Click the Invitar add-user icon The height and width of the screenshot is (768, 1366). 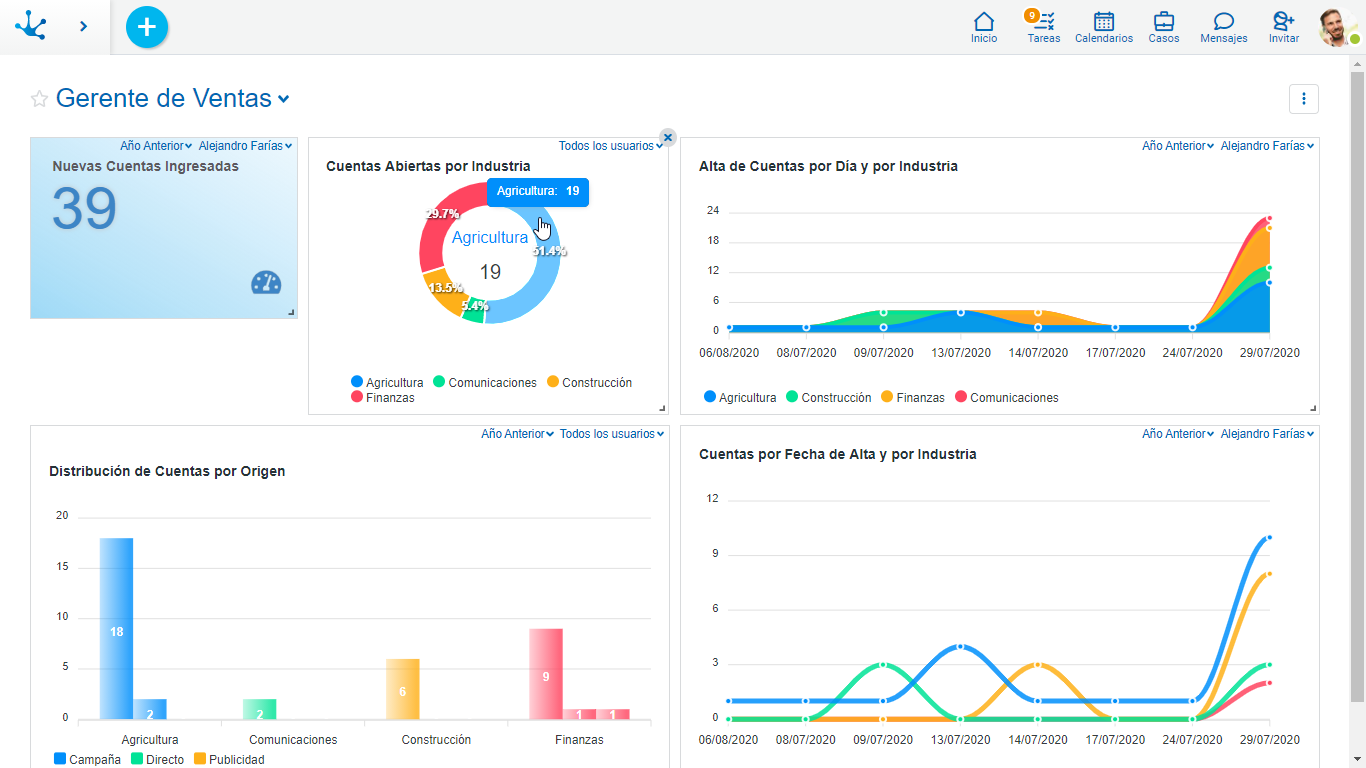point(1284,28)
